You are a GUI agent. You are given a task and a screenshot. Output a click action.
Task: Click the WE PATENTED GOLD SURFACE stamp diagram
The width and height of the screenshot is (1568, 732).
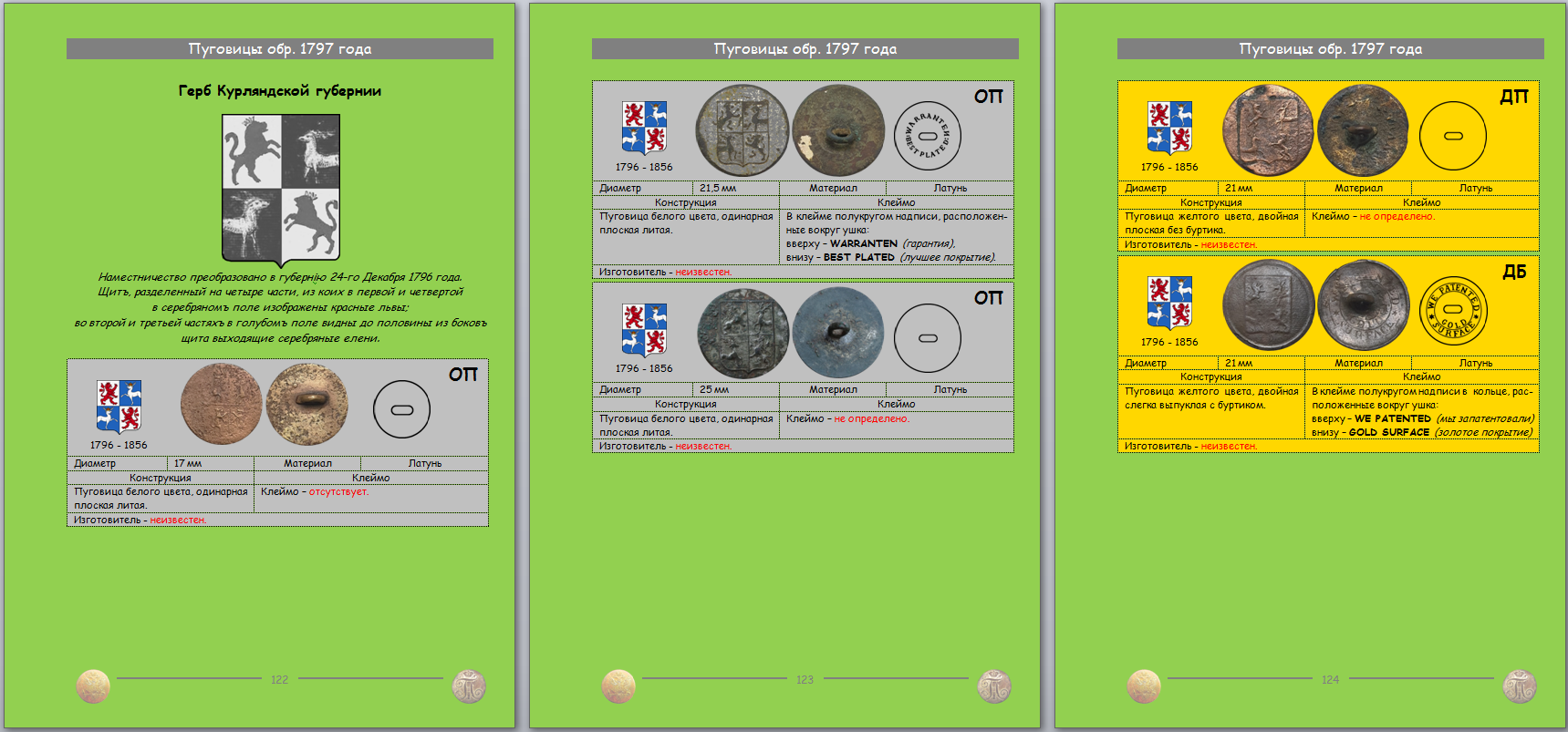[x=1453, y=310]
